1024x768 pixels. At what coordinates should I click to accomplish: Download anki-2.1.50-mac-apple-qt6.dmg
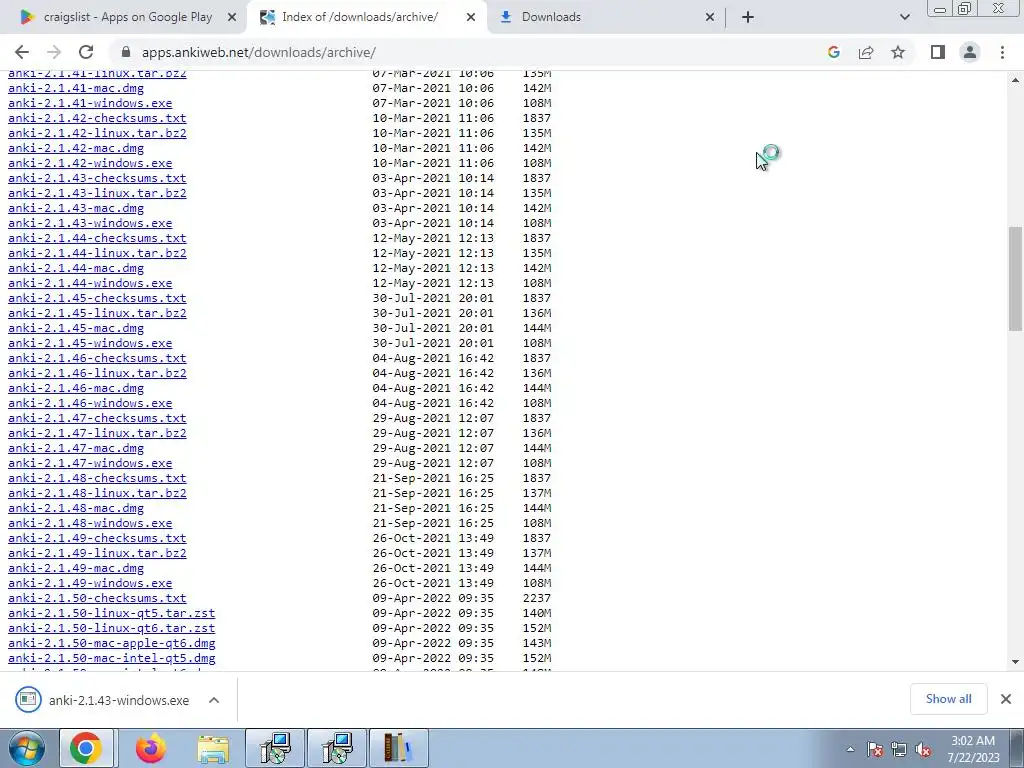112,643
